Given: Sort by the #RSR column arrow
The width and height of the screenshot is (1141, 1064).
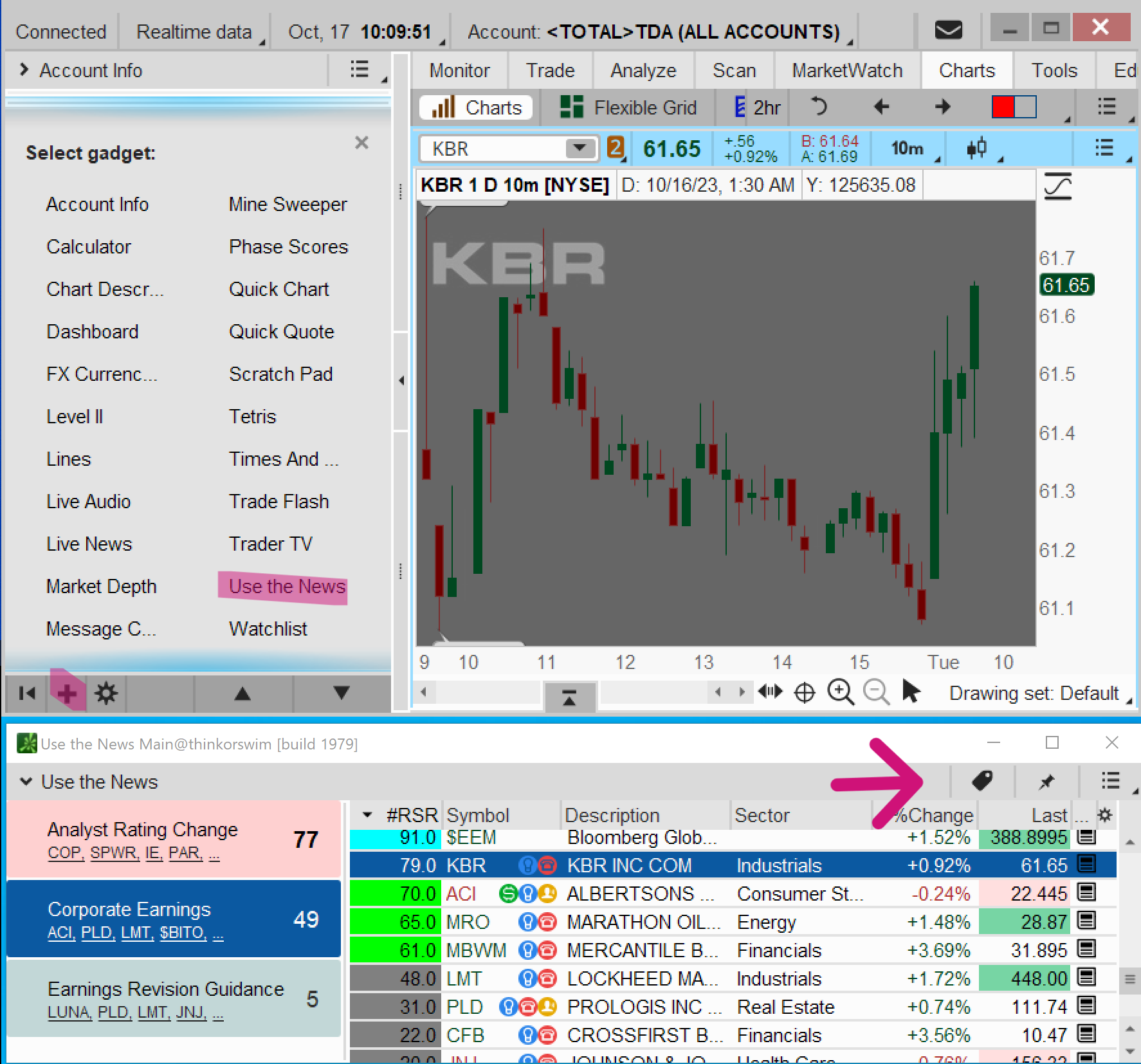Looking at the screenshot, I should pyautogui.click(x=367, y=815).
